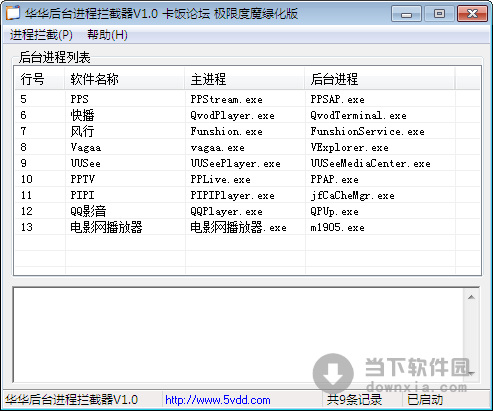
Task: Click FunshionService.exe background process cell
Action: click(x=367, y=131)
